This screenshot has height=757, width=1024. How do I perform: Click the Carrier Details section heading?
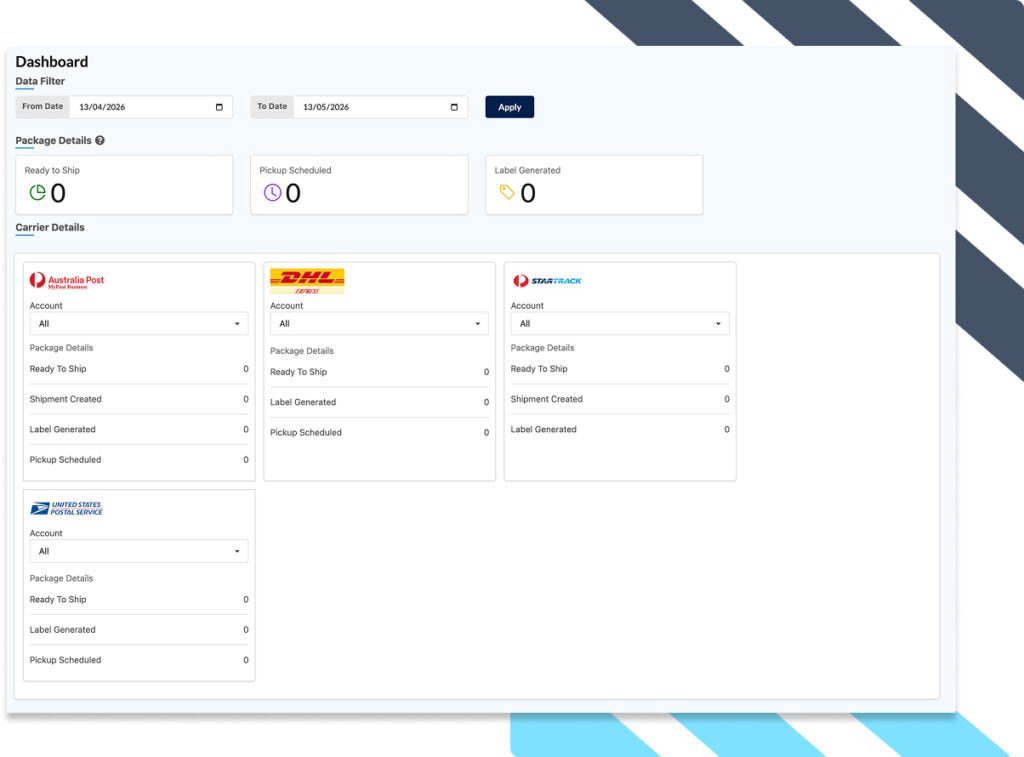point(50,227)
